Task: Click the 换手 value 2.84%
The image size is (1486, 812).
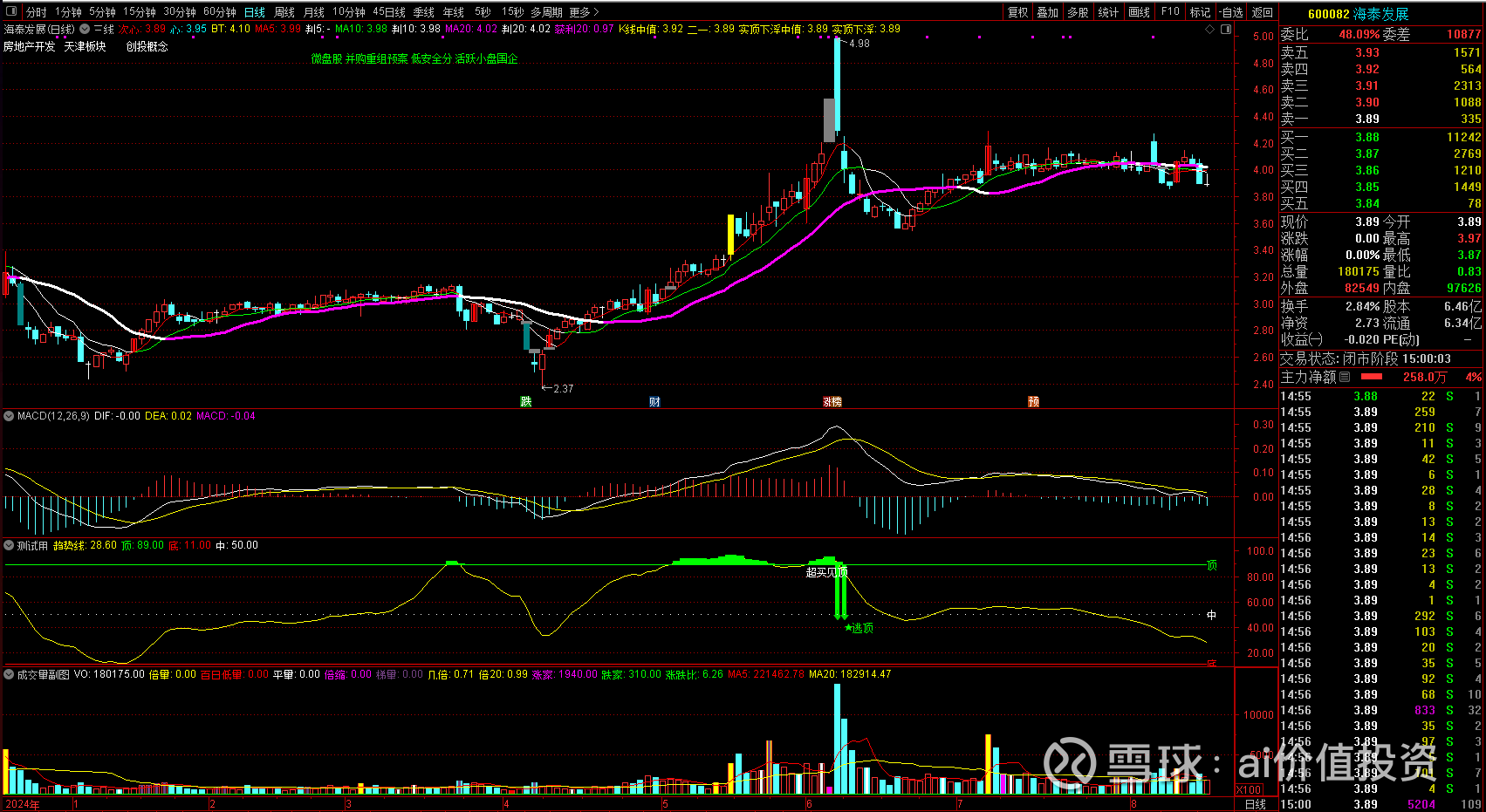Action: pyautogui.click(x=1362, y=306)
